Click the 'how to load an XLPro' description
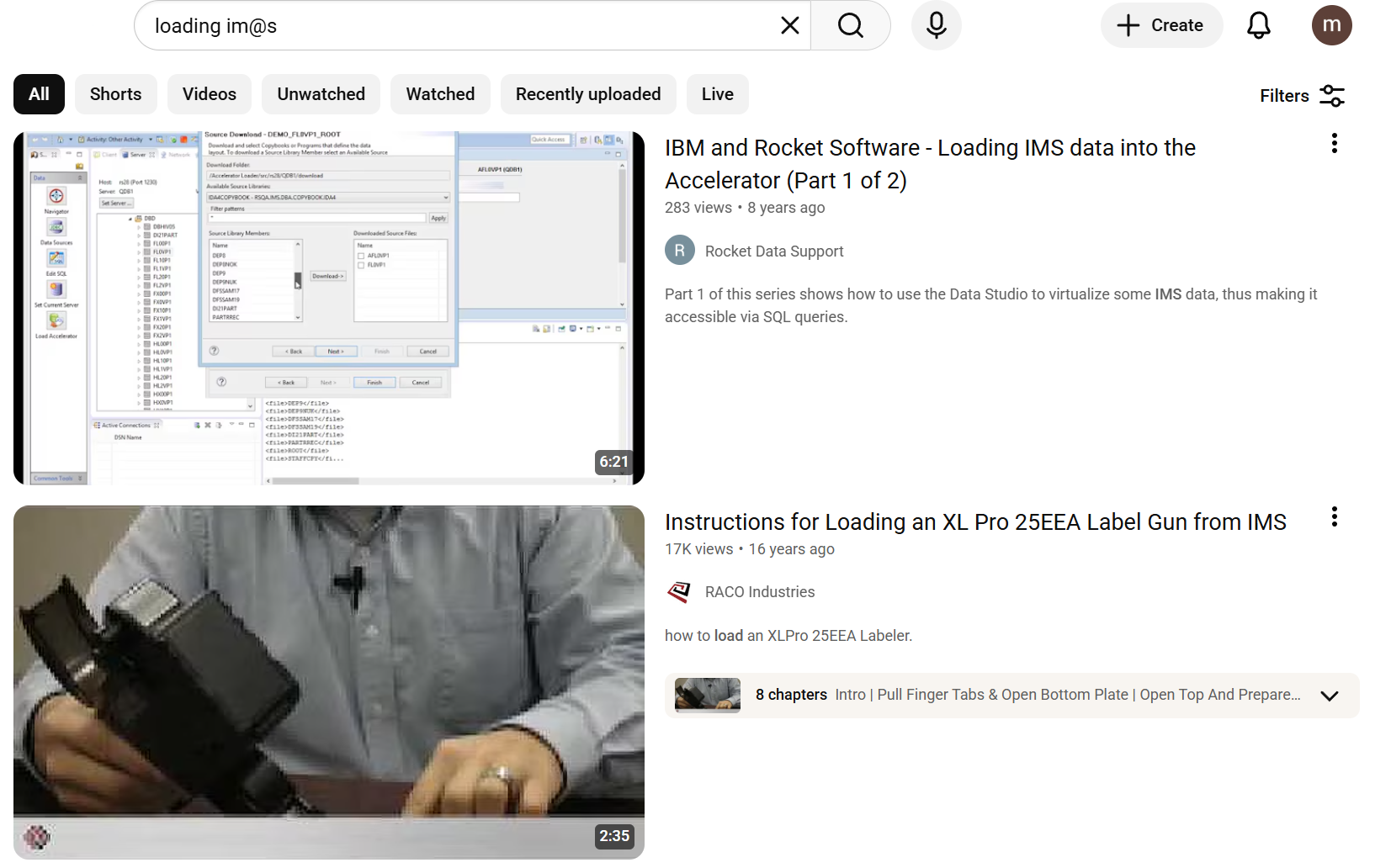This screenshot has height=868, width=1391. 788,636
